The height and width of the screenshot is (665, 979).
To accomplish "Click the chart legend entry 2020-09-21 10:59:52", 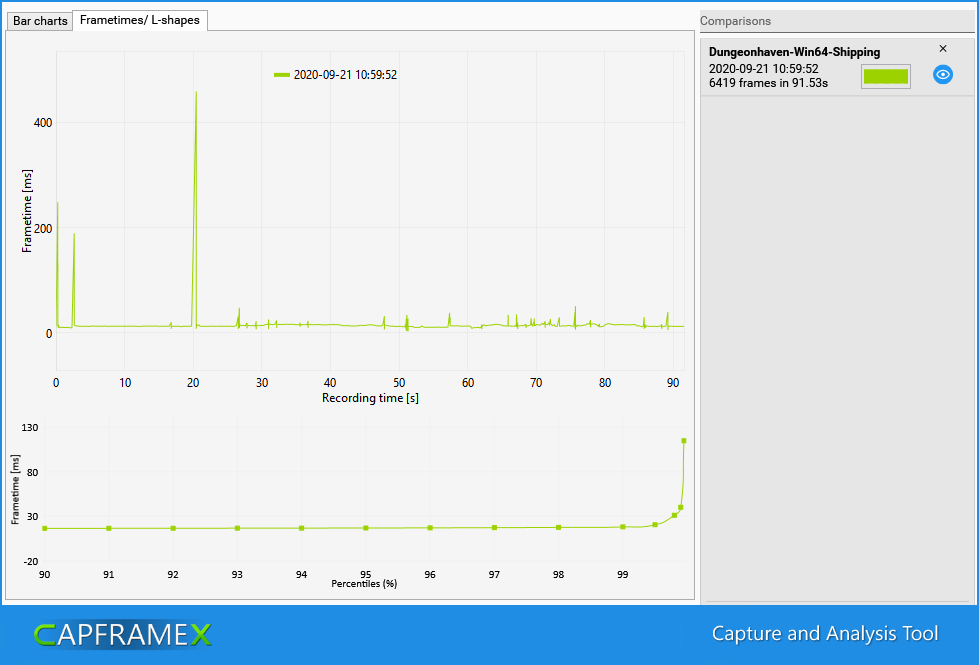I will tap(336, 75).
